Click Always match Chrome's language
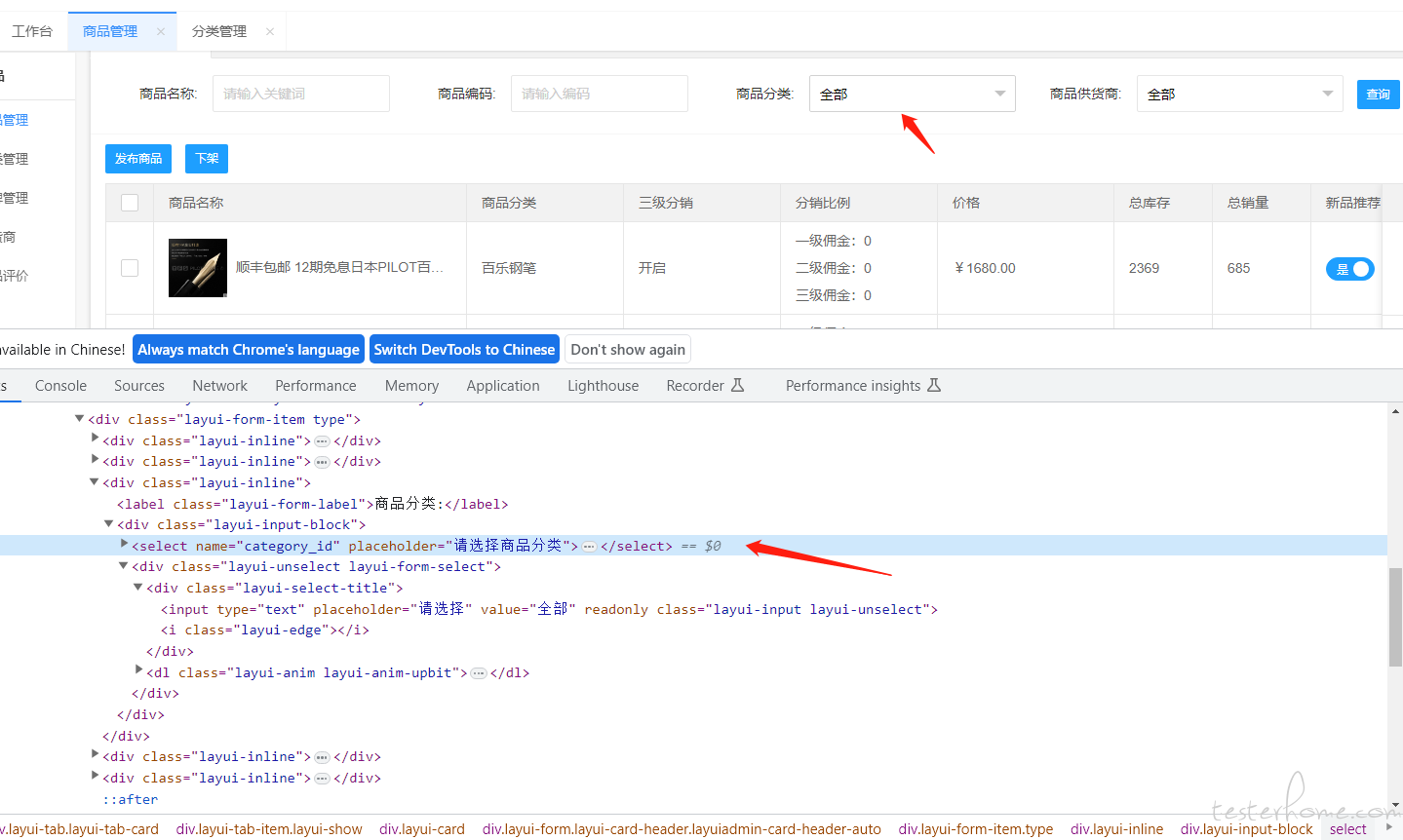The width and height of the screenshot is (1403, 840). [249, 350]
